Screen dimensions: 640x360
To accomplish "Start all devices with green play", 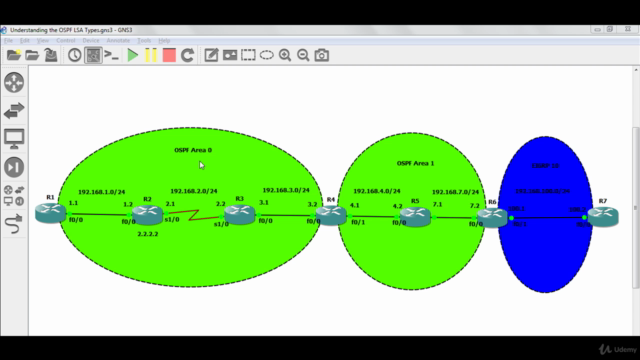I will click(133, 55).
